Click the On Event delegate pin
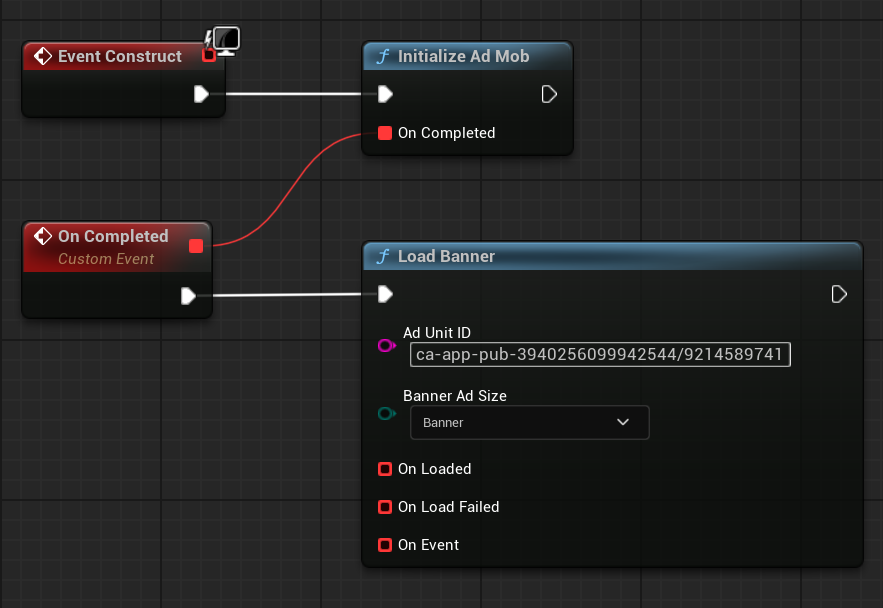 click(x=385, y=545)
